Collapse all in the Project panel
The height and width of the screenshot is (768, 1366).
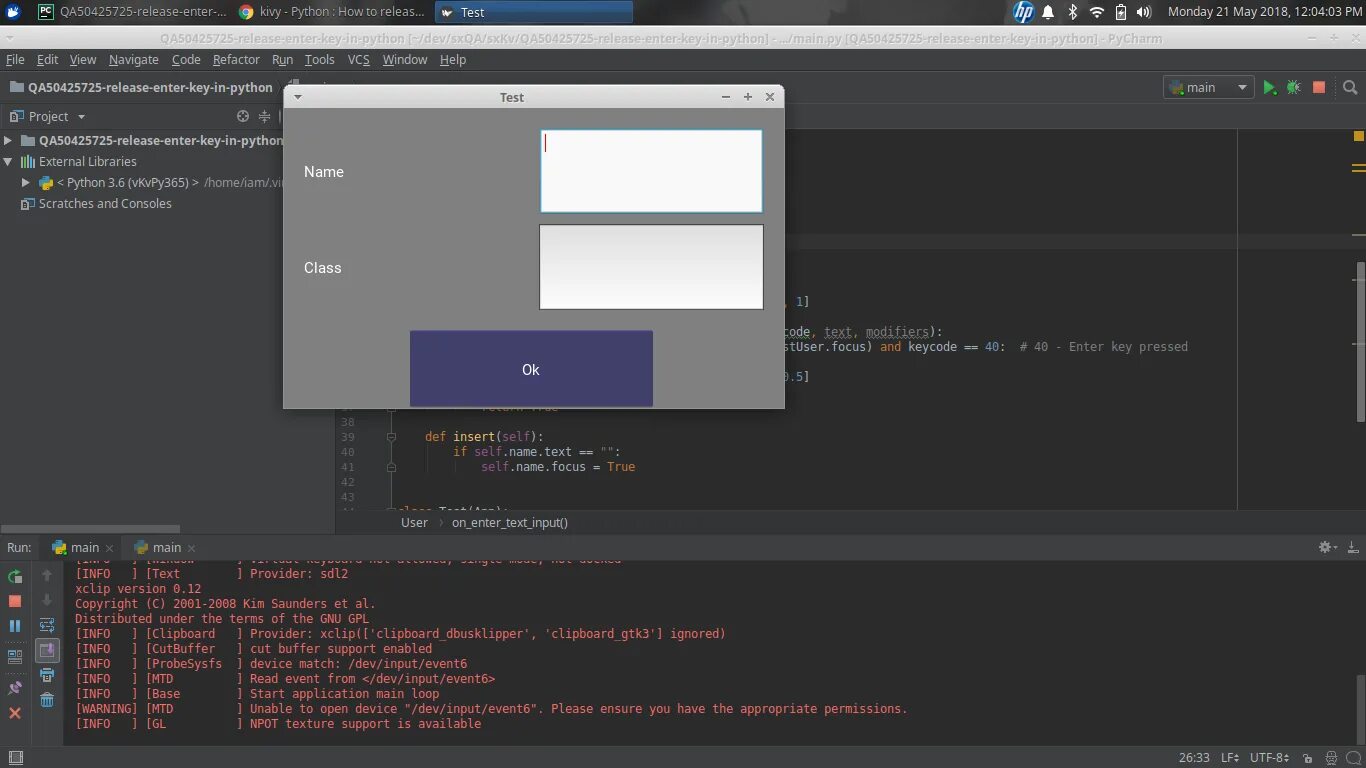click(x=264, y=116)
